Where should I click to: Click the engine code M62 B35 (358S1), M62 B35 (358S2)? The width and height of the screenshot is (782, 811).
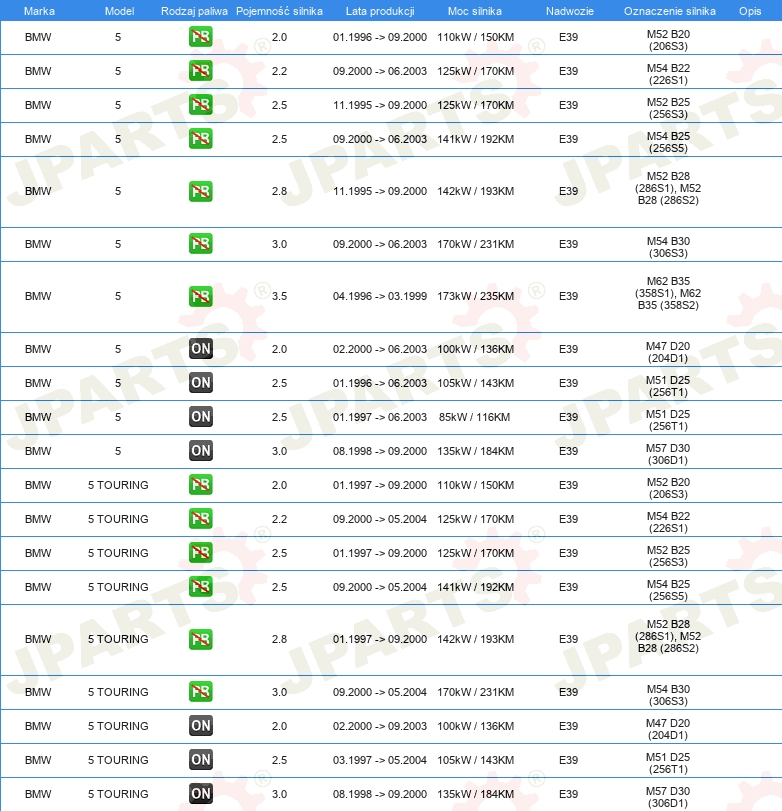[x=668, y=293]
